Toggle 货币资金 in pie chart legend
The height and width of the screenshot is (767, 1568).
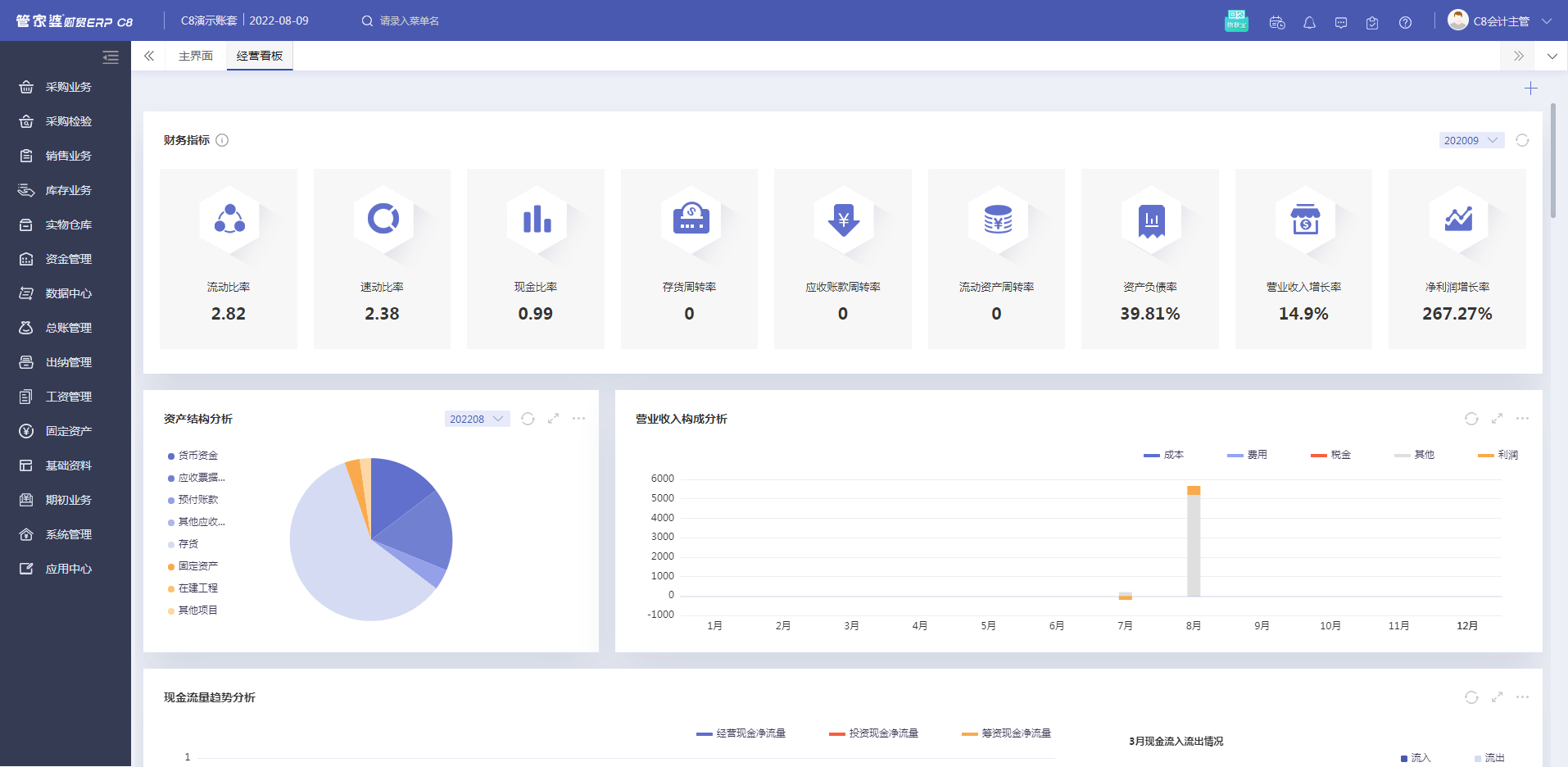pyautogui.click(x=193, y=456)
